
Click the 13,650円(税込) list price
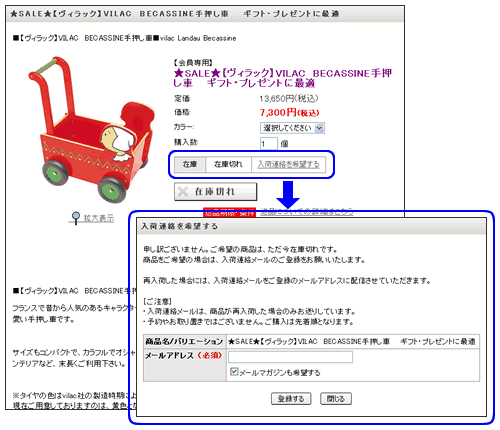click(x=289, y=99)
